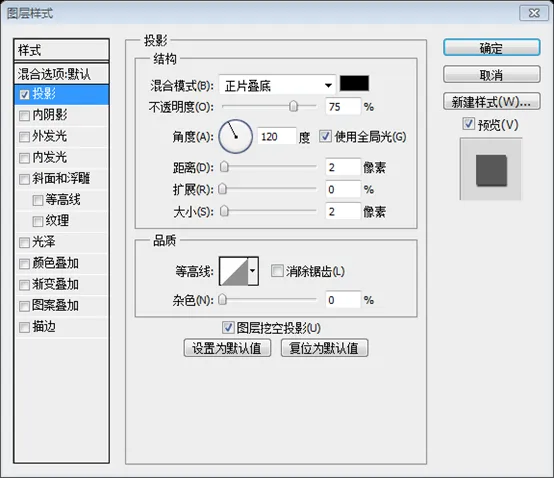Screen dimensions: 554x478
Task: Uncheck 图层挖空投影 checkbox
Action: coord(228,328)
